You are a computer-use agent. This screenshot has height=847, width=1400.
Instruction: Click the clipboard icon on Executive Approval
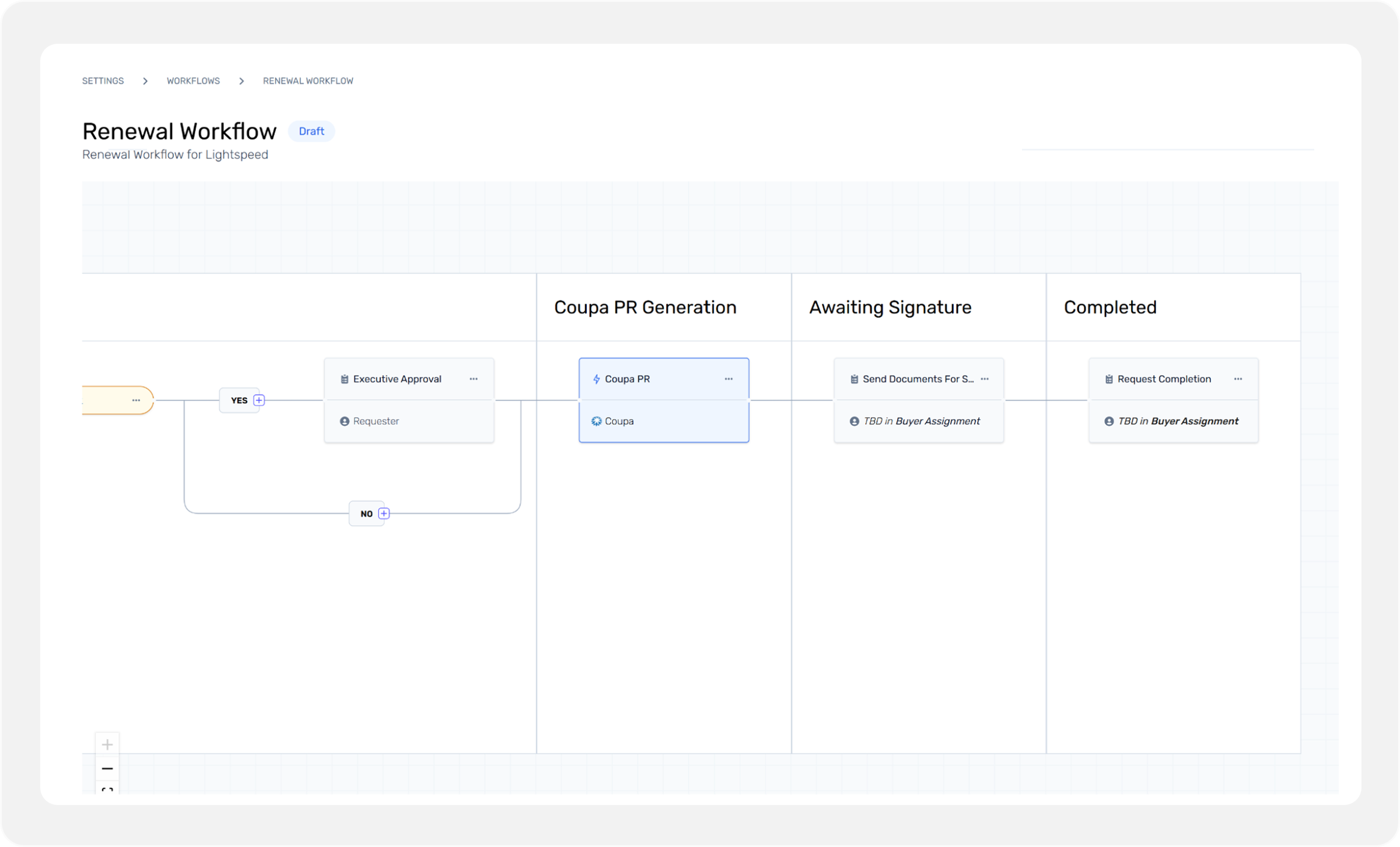tap(345, 379)
